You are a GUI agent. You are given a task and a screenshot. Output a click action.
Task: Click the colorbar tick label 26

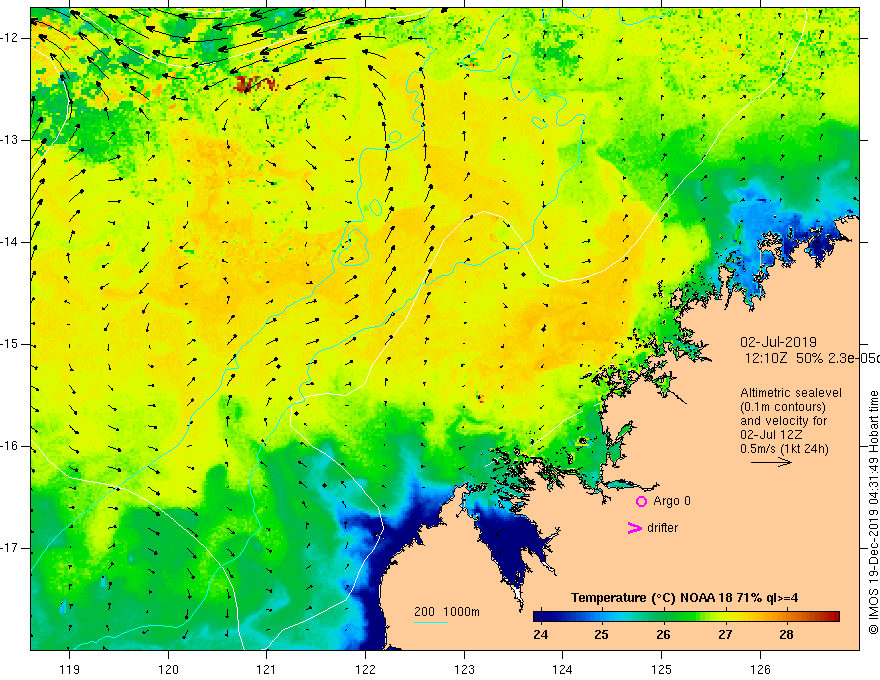point(663,635)
